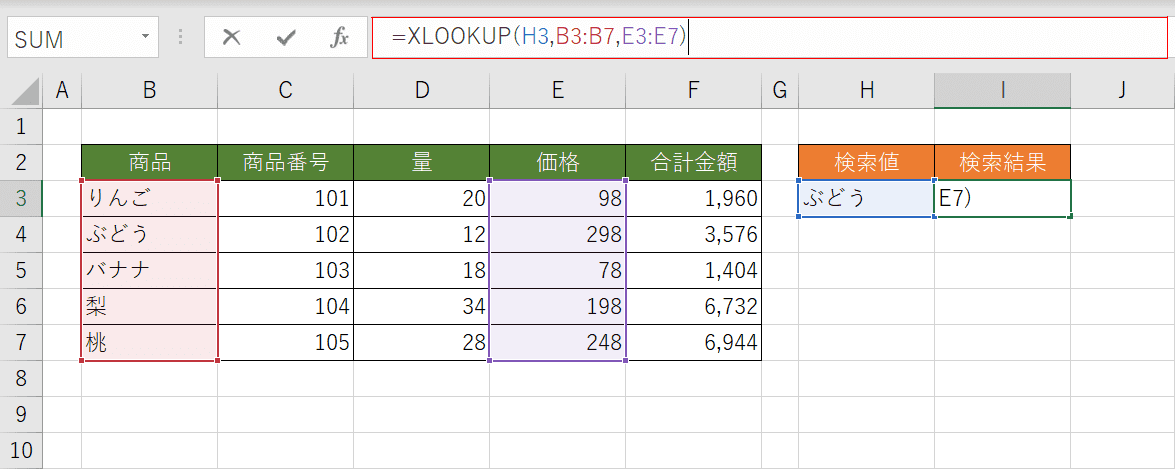Select row 3 header
1175x469 pixels.
22,199
